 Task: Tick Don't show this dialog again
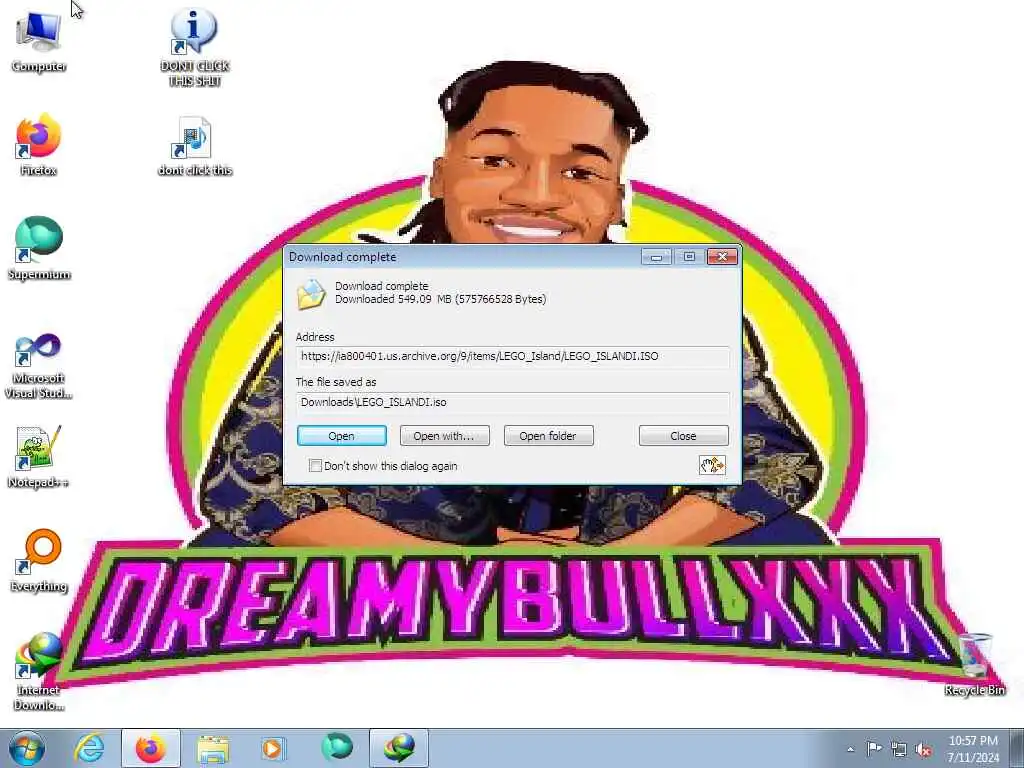[x=315, y=466]
